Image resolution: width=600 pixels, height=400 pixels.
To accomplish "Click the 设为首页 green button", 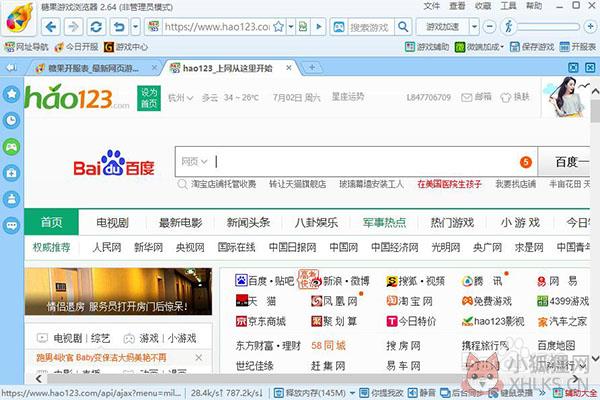I will pos(149,98).
